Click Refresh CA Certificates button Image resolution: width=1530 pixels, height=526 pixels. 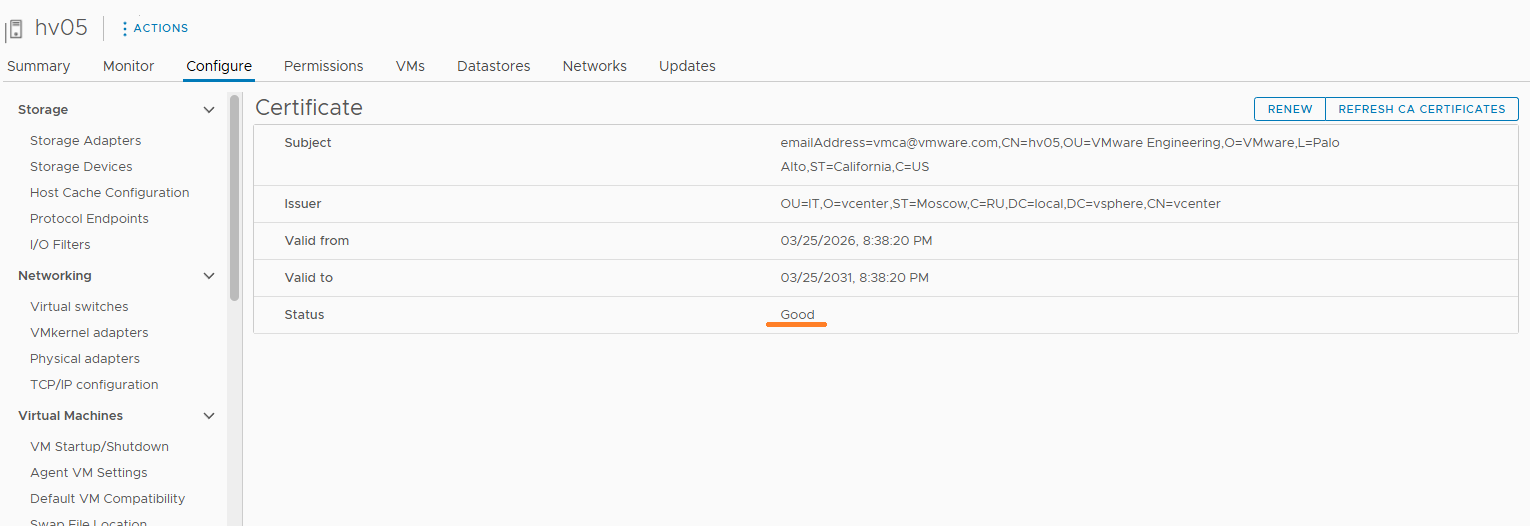(1421, 109)
